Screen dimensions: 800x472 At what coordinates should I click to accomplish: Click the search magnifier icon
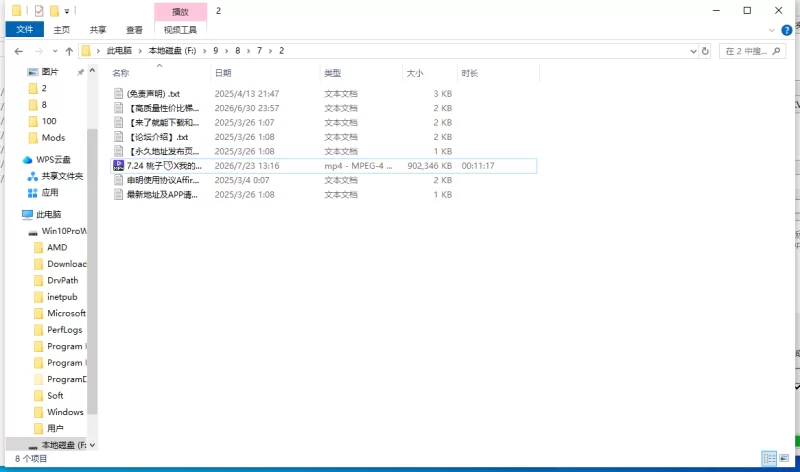pos(777,51)
